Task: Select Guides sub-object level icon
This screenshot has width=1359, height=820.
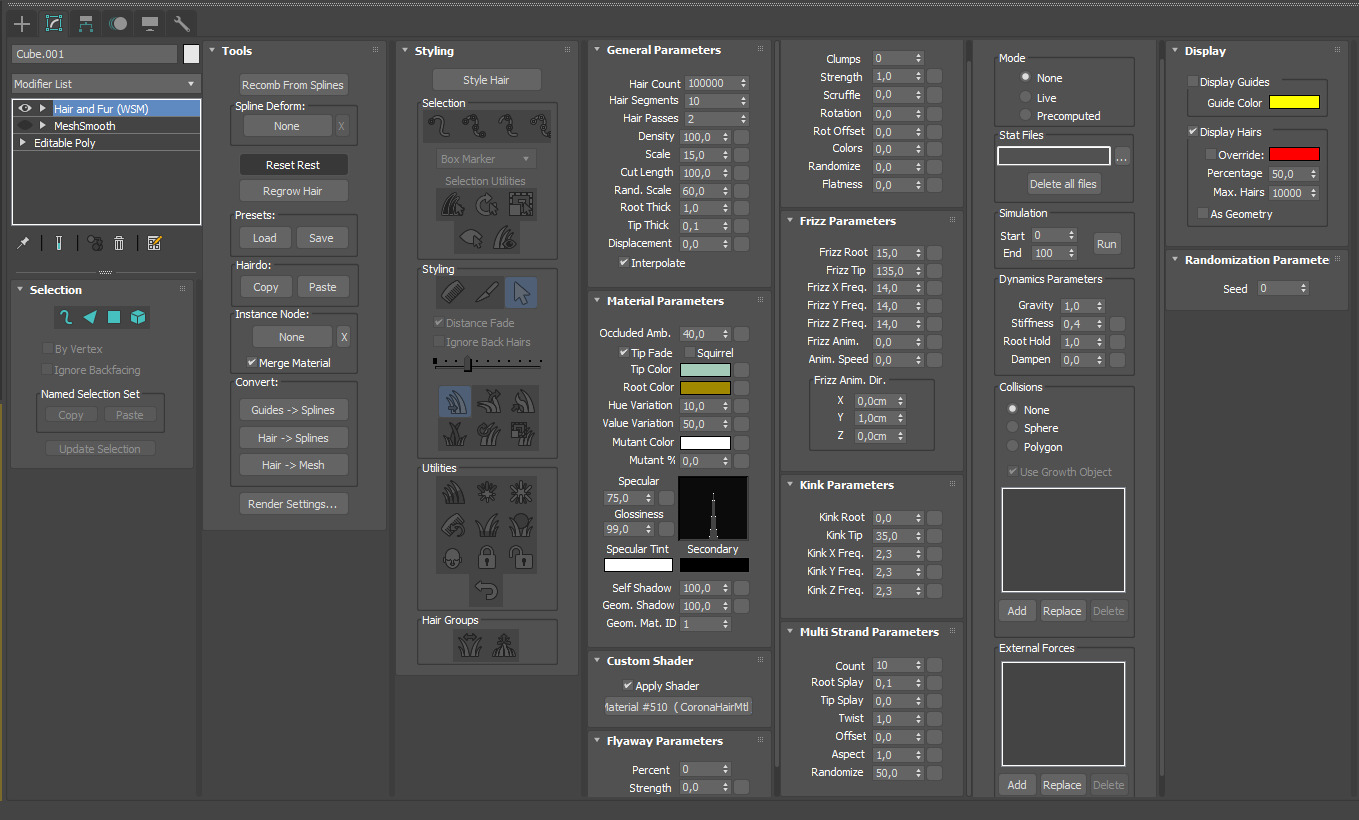Action: [66, 317]
